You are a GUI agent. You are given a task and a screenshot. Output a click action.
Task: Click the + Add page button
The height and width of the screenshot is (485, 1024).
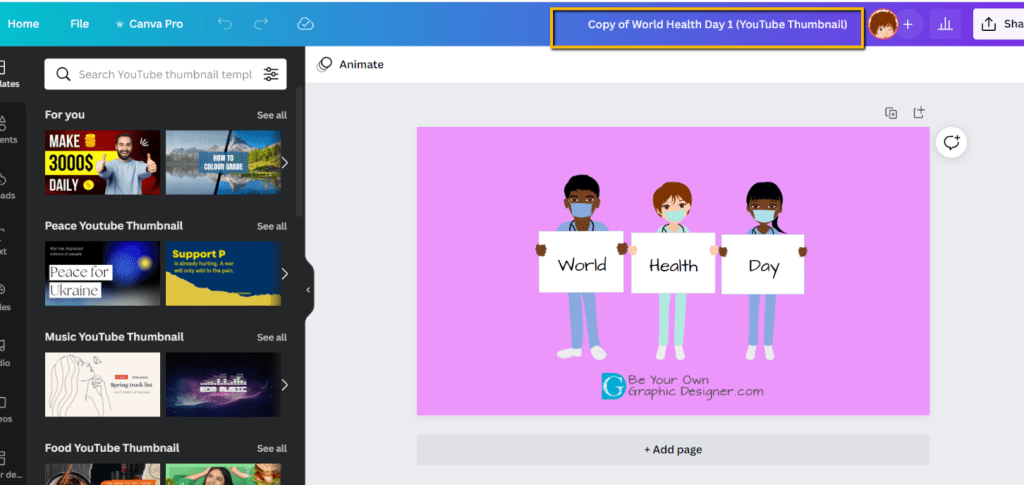click(673, 450)
